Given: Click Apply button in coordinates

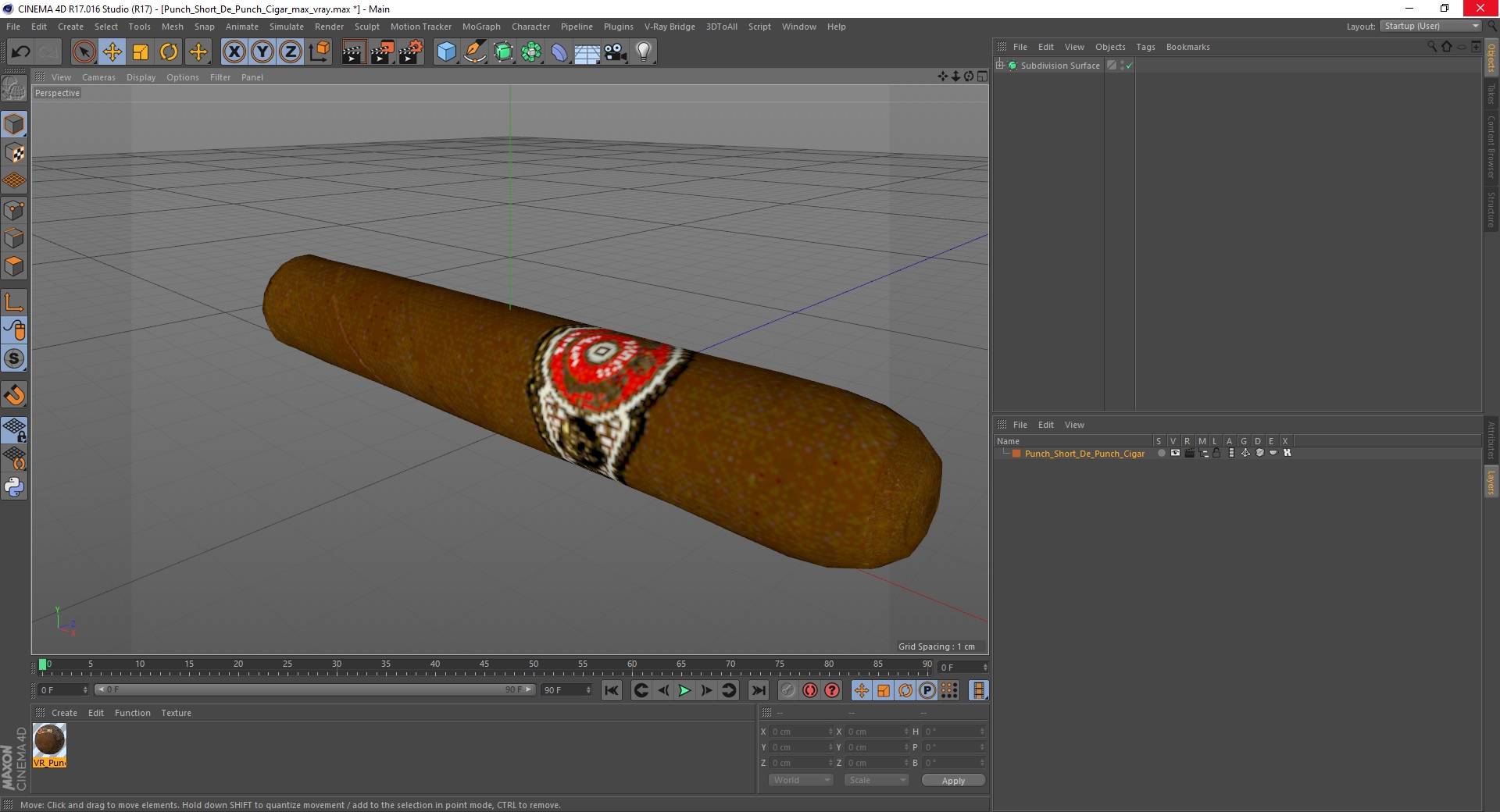Looking at the screenshot, I should pos(953,780).
